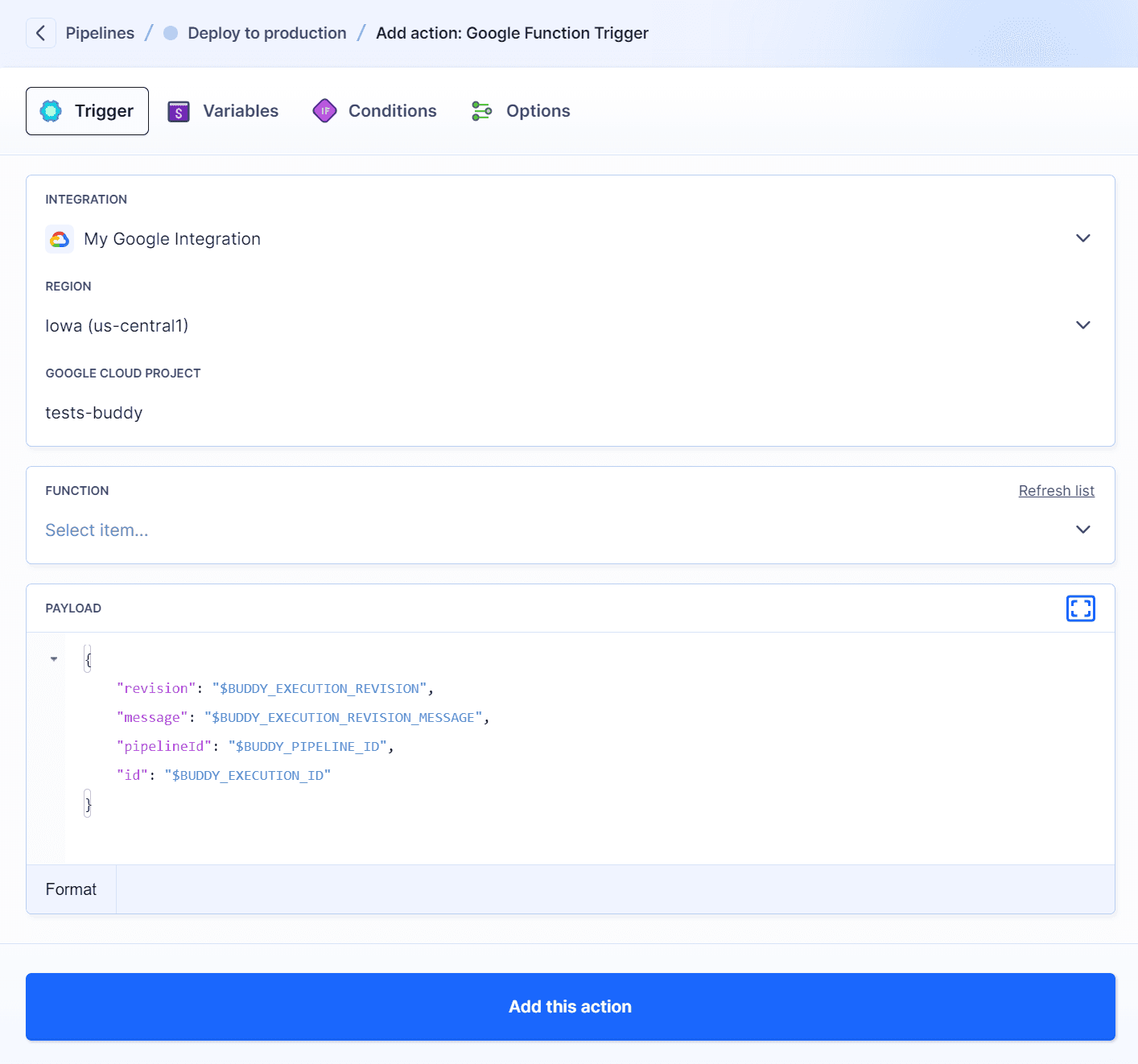Click the dollar icon on Variables tab
Viewport: 1138px width, 1064px height.
178,111
